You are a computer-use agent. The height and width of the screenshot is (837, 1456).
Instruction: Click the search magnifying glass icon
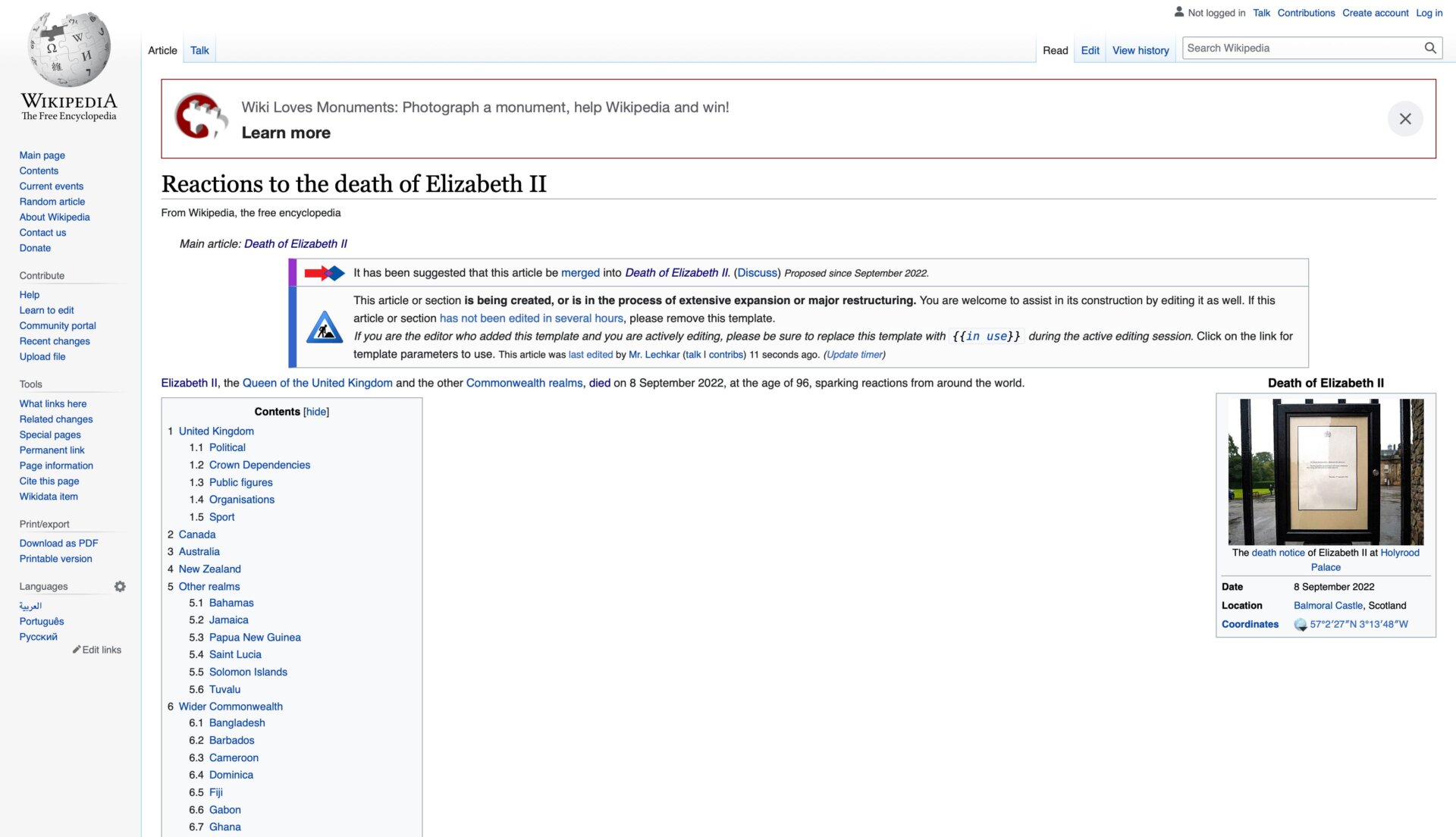[x=1430, y=48]
